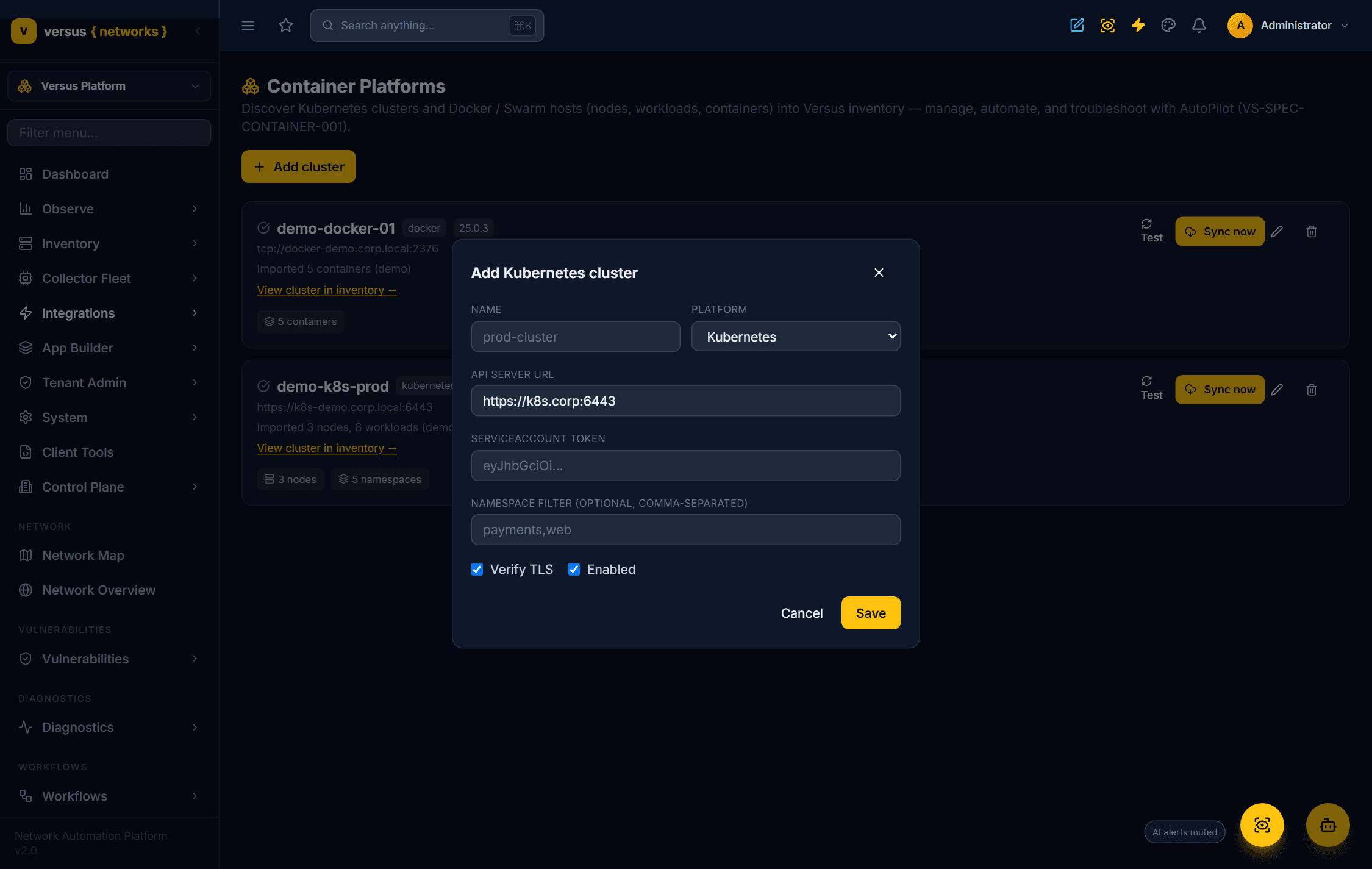Focus the ServiceAccount token field
The height and width of the screenshot is (869, 1372).
point(685,465)
